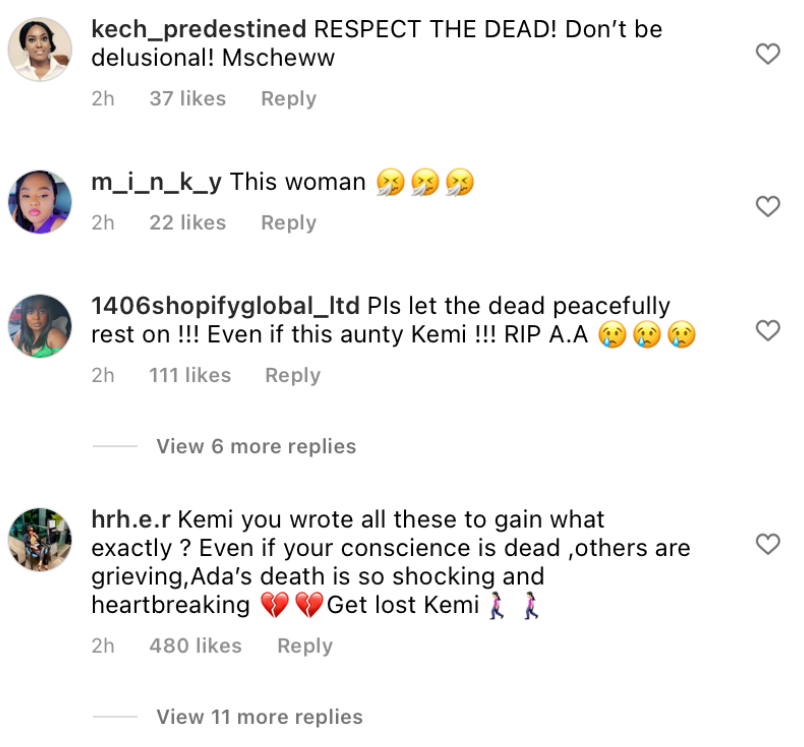Heart m_i_n_k_y's comment

point(769,207)
